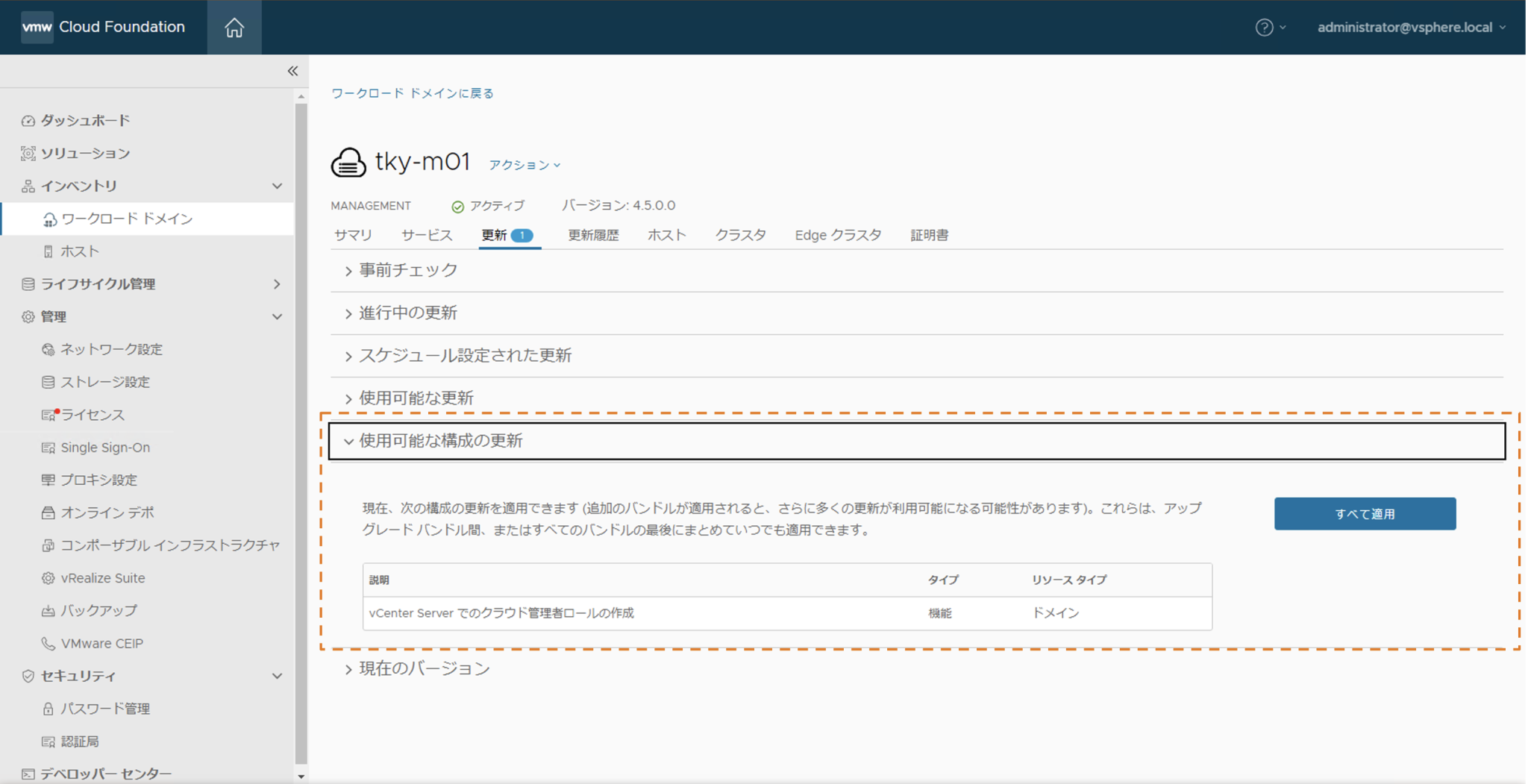The image size is (1528, 784).
Task: Click the home icon in top bar
Action: (x=234, y=28)
